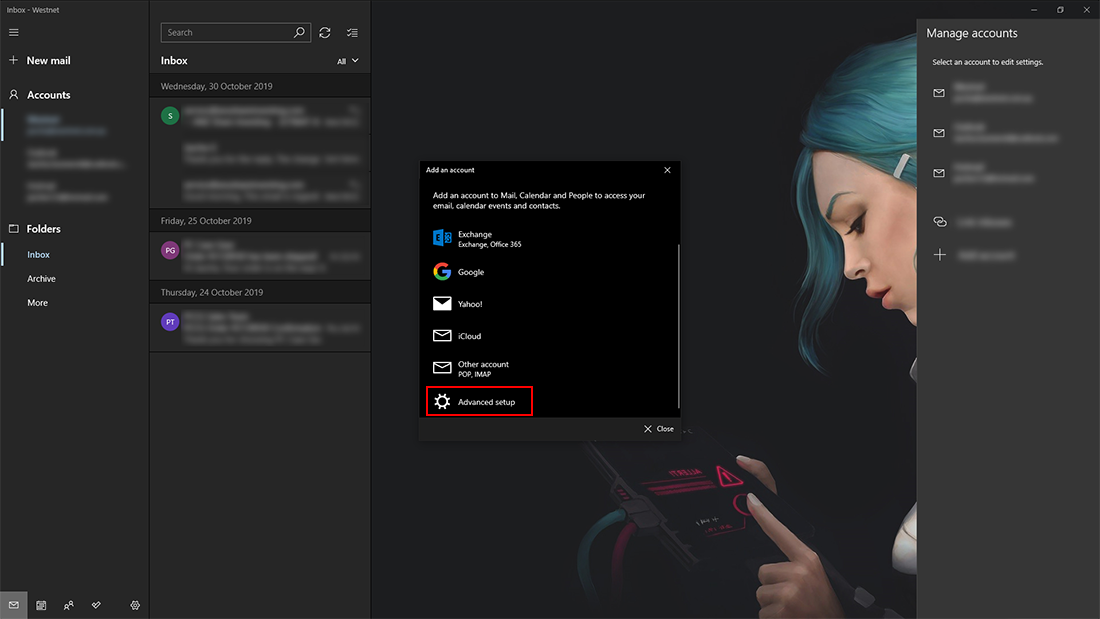Show More folders
The height and width of the screenshot is (619, 1100).
38,302
